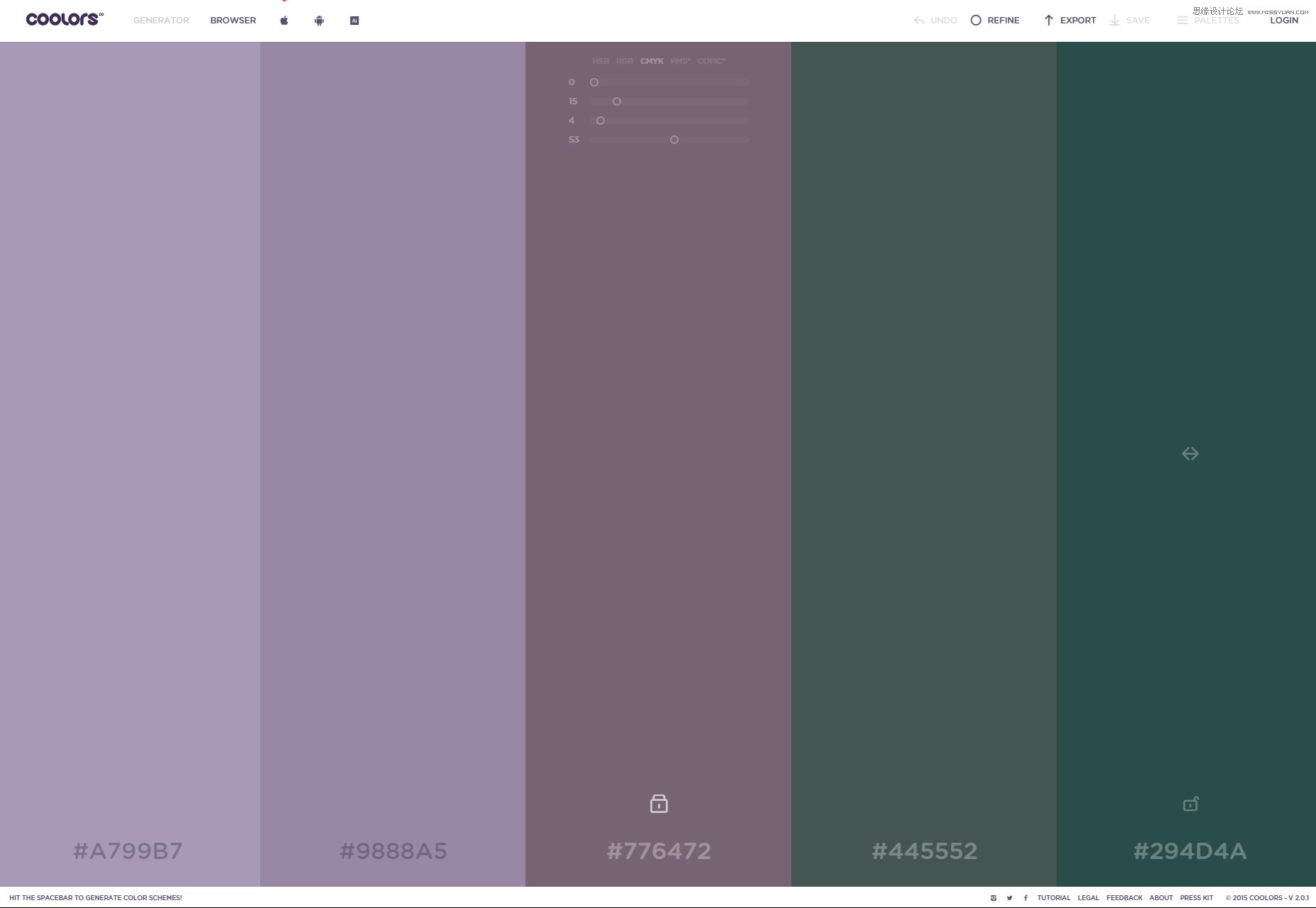The image size is (1316, 908).
Task: Switch color adjuster to COPIC
Action: (x=711, y=61)
